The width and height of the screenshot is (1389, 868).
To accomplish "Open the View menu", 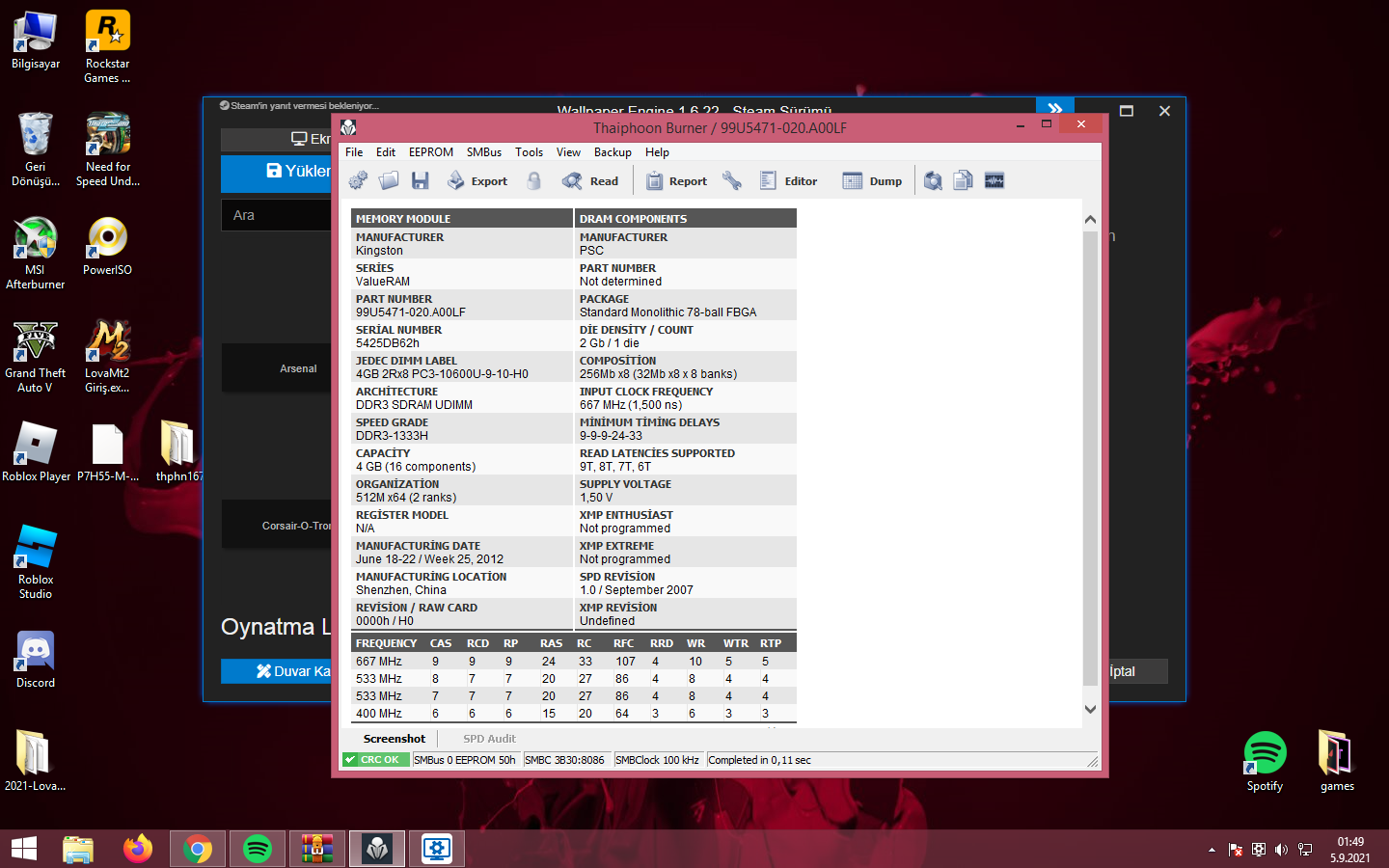I will point(568,152).
